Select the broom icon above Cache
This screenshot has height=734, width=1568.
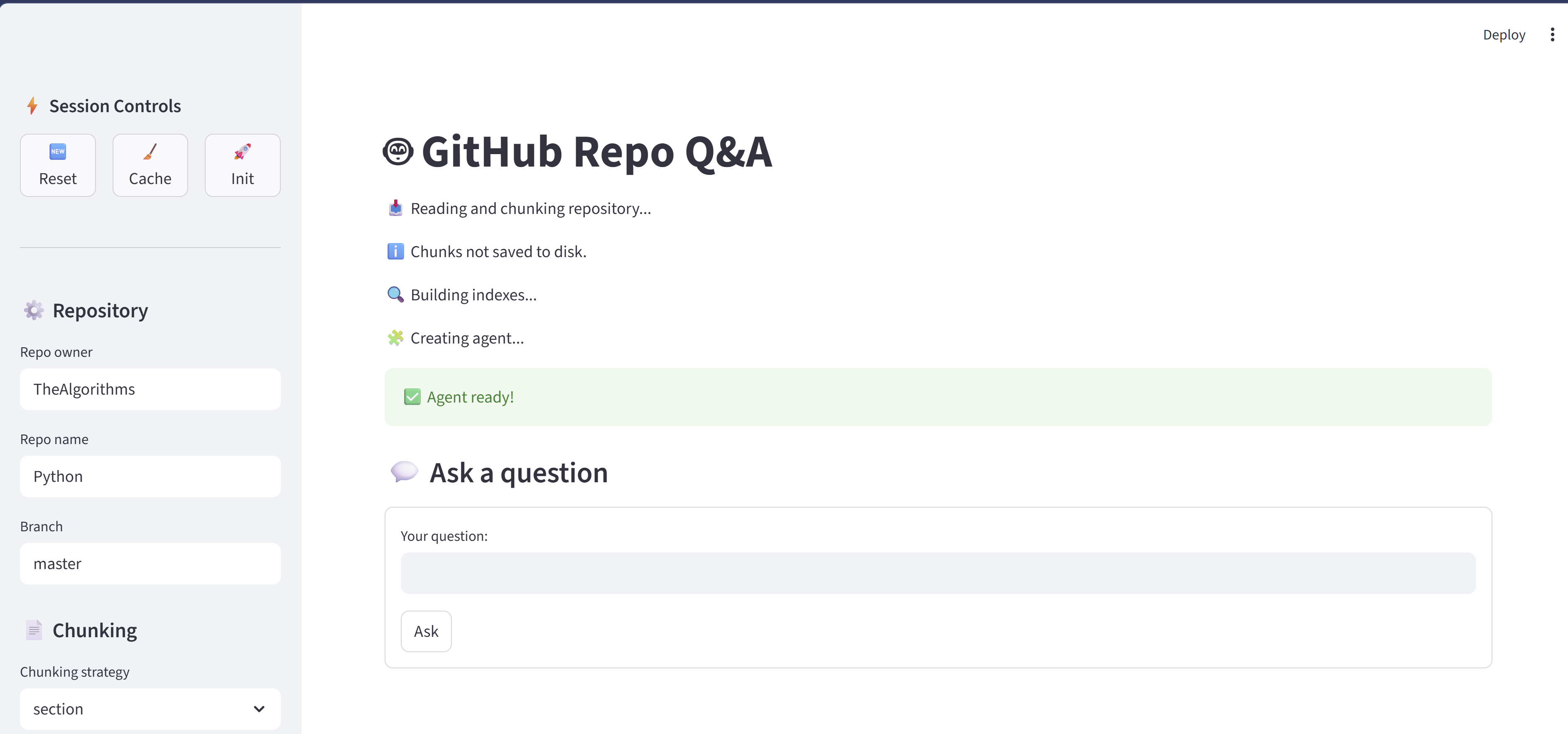point(150,152)
